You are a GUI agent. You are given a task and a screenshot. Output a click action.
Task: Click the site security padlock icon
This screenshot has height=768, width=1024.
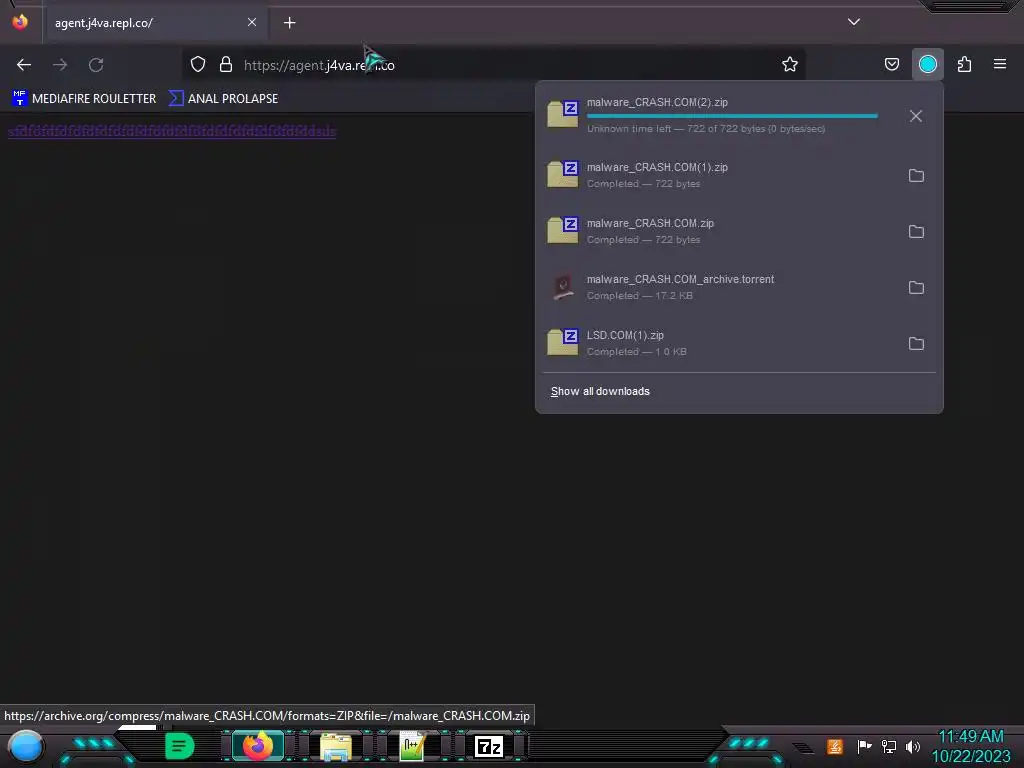pyautogui.click(x=226, y=64)
